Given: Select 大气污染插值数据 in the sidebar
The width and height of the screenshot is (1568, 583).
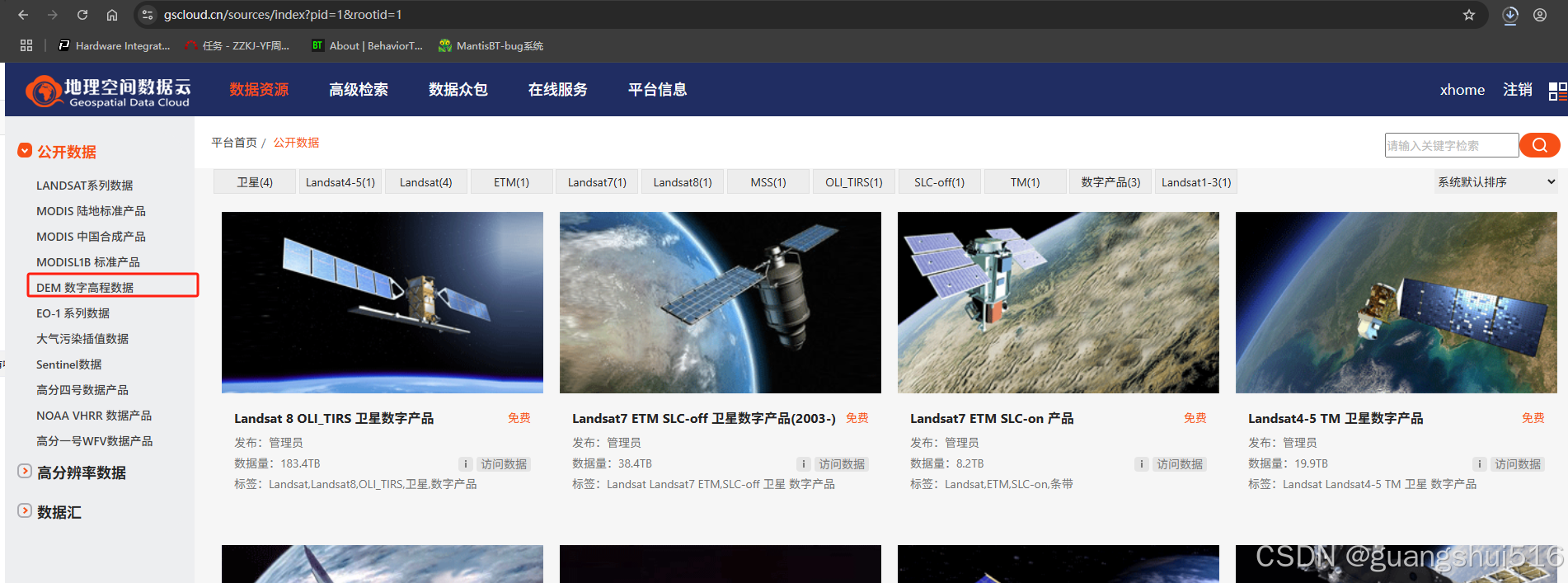Looking at the screenshot, I should (82, 339).
